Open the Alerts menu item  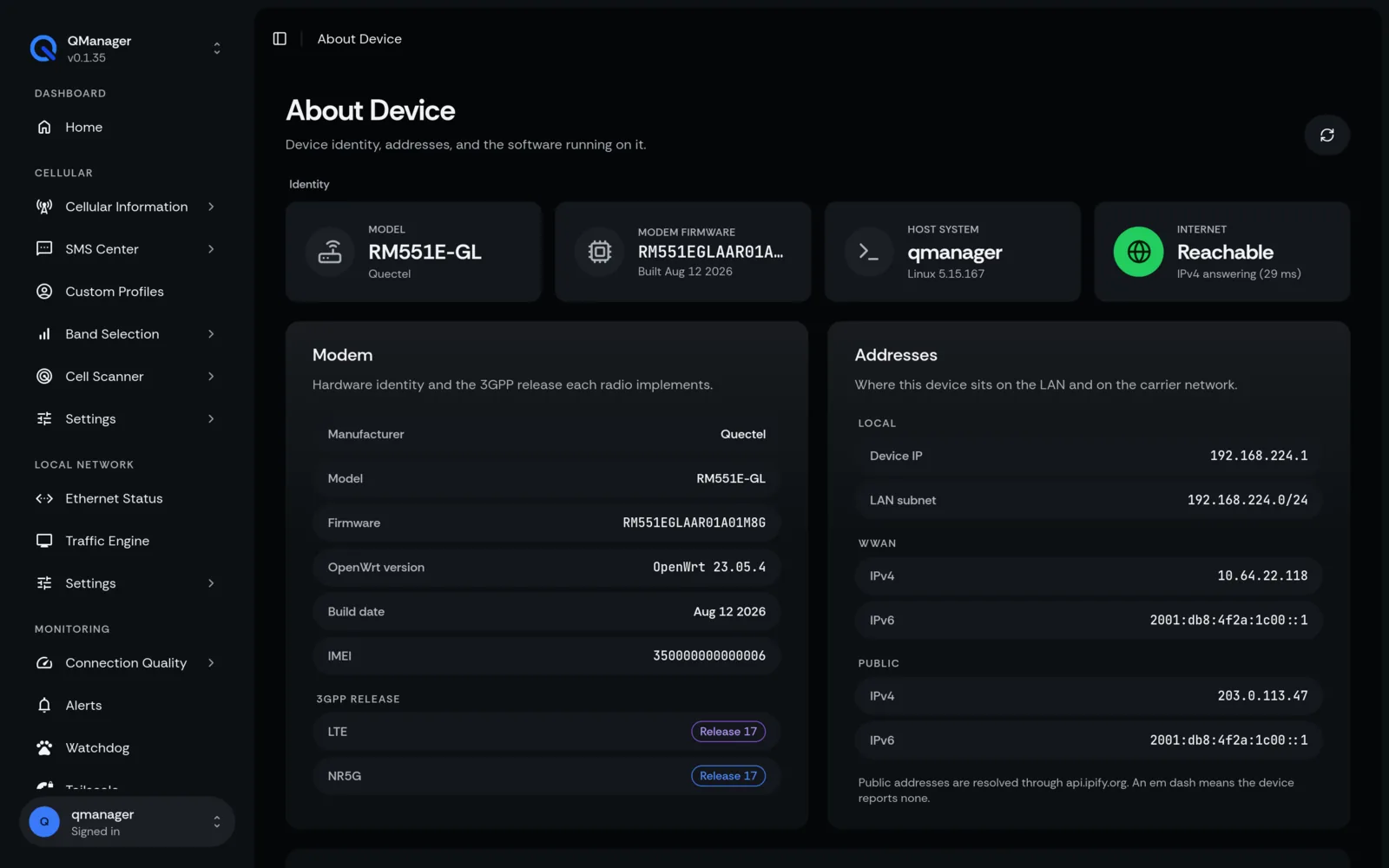(x=127, y=706)
